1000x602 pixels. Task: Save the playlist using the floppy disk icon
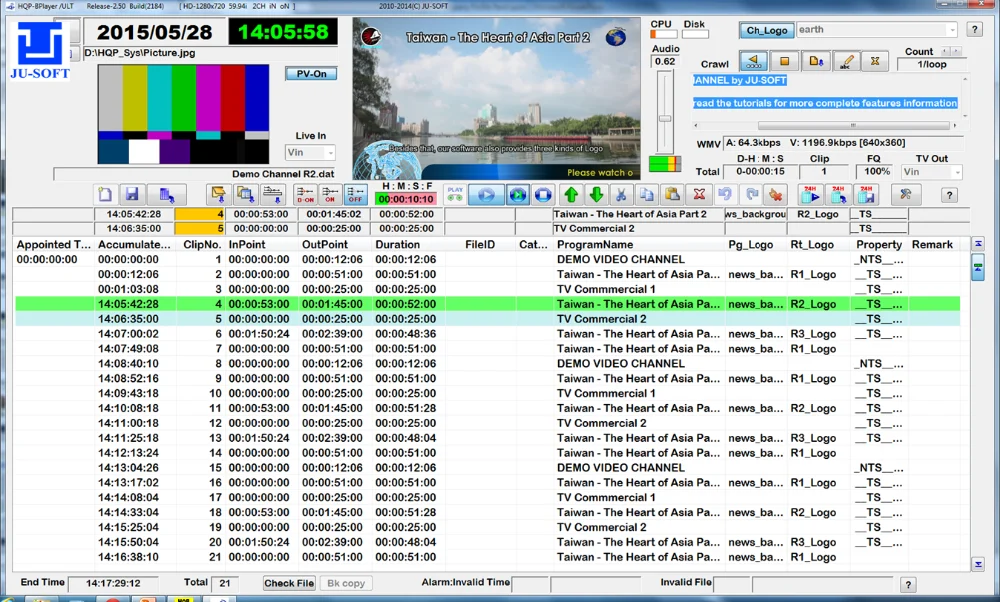(131, 195)
